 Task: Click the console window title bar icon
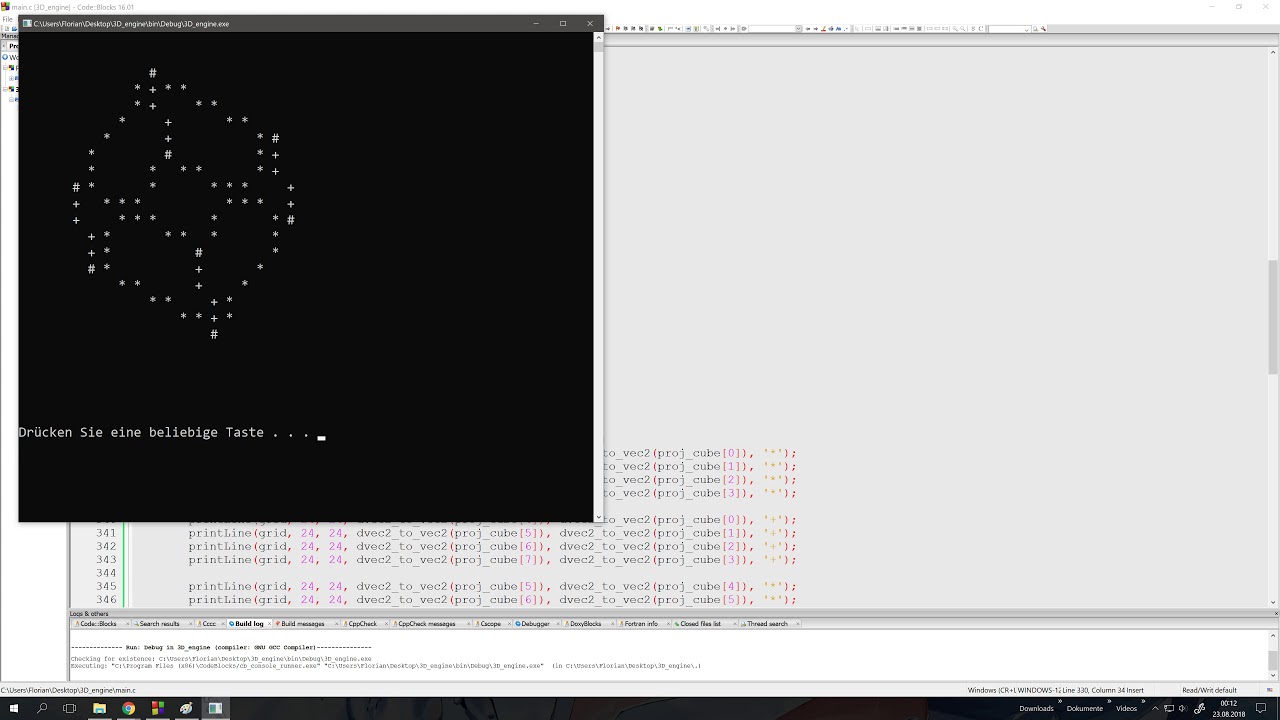click(x=27, y=23)
